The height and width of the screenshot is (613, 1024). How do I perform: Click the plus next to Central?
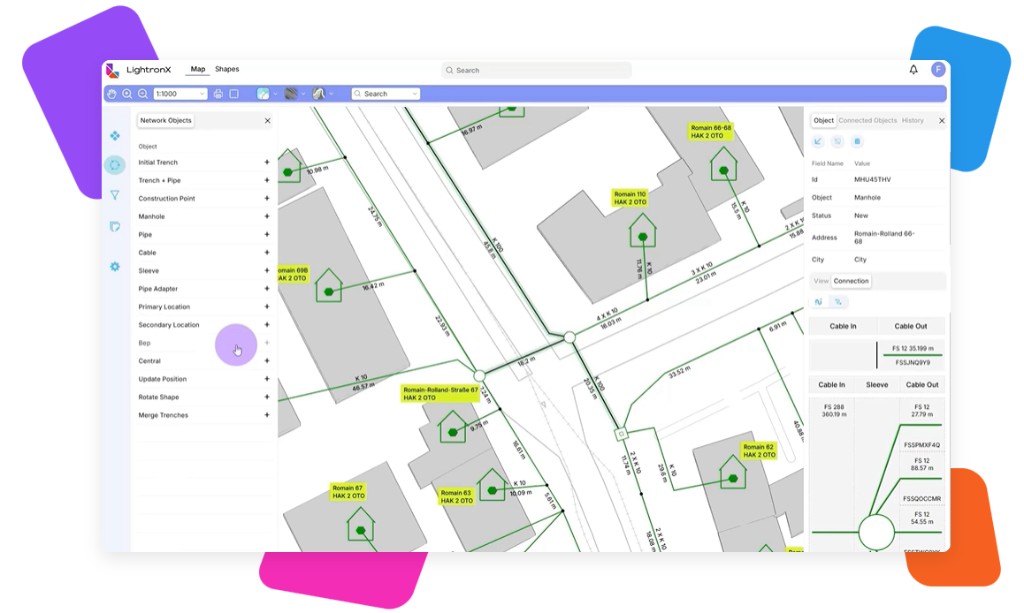coord(266,360)
